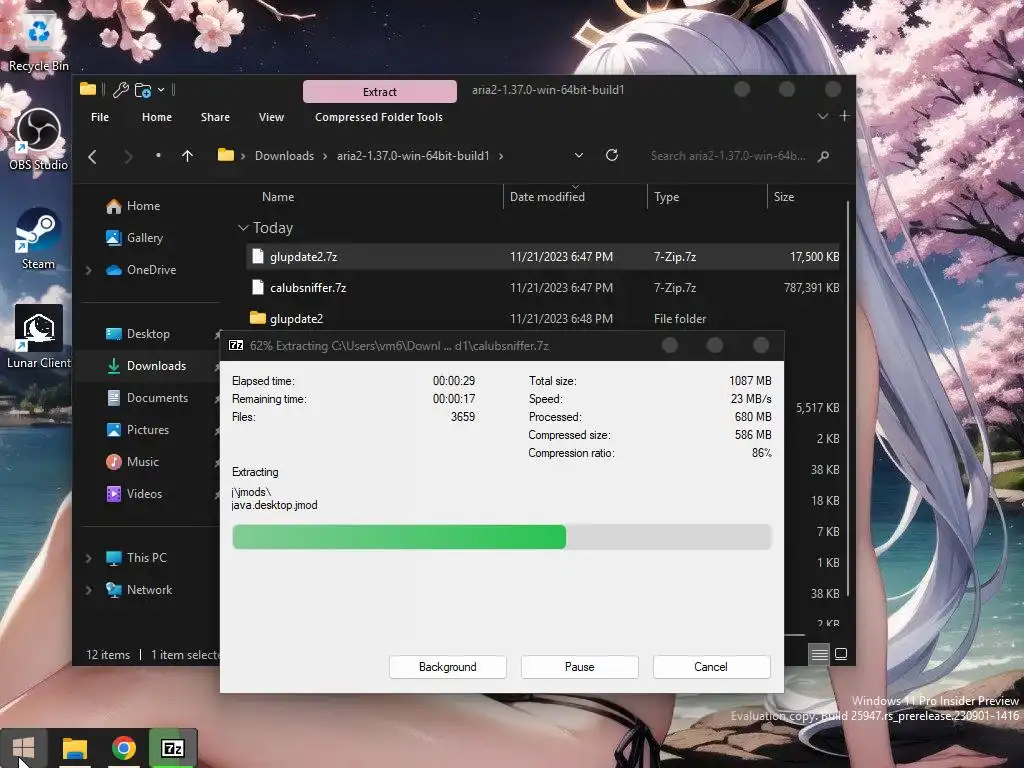Open the File menu
Screen dimensions: 1024x768
click(x=100, y=117)
